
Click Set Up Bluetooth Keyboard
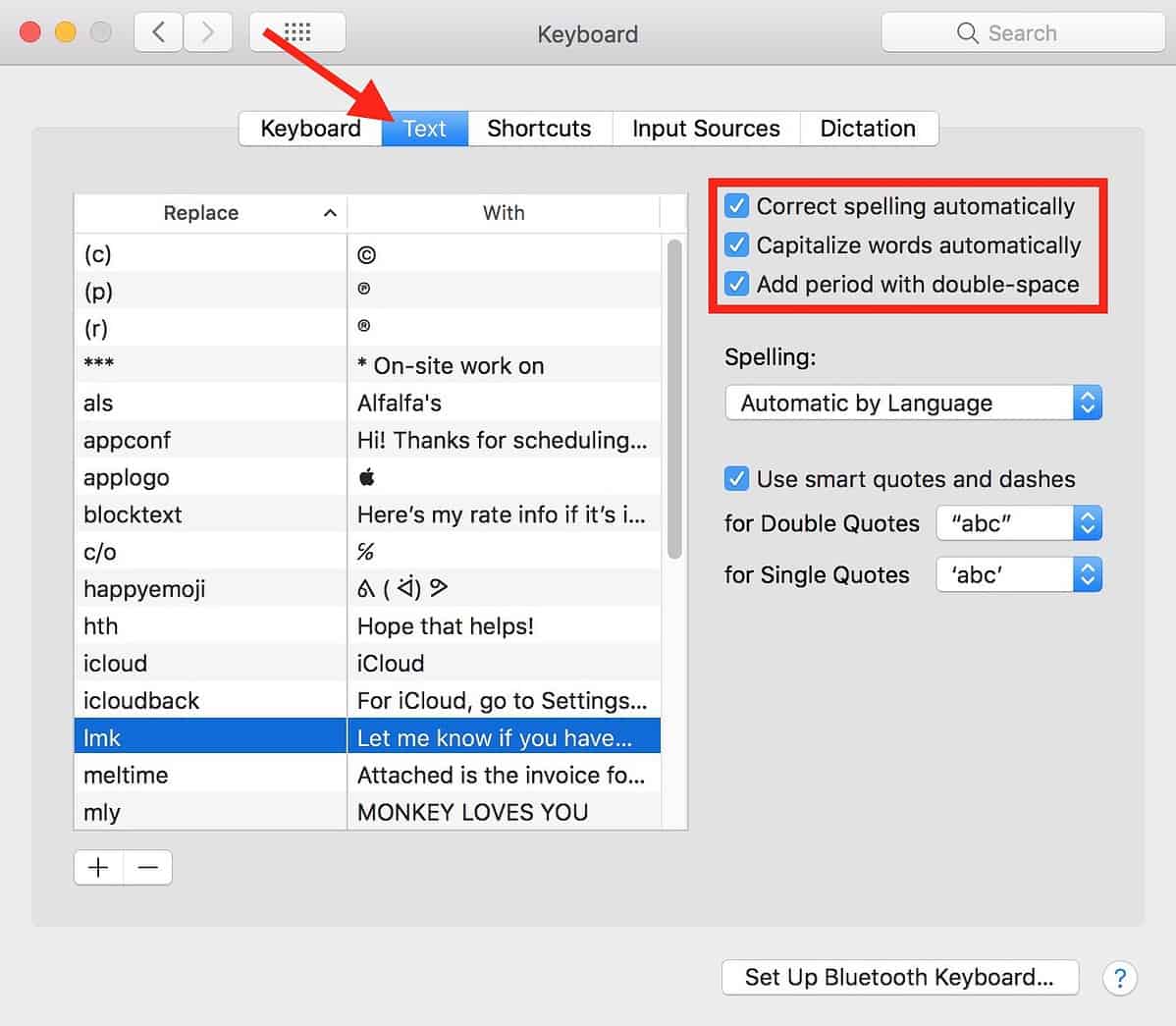[x=899, y=977]
